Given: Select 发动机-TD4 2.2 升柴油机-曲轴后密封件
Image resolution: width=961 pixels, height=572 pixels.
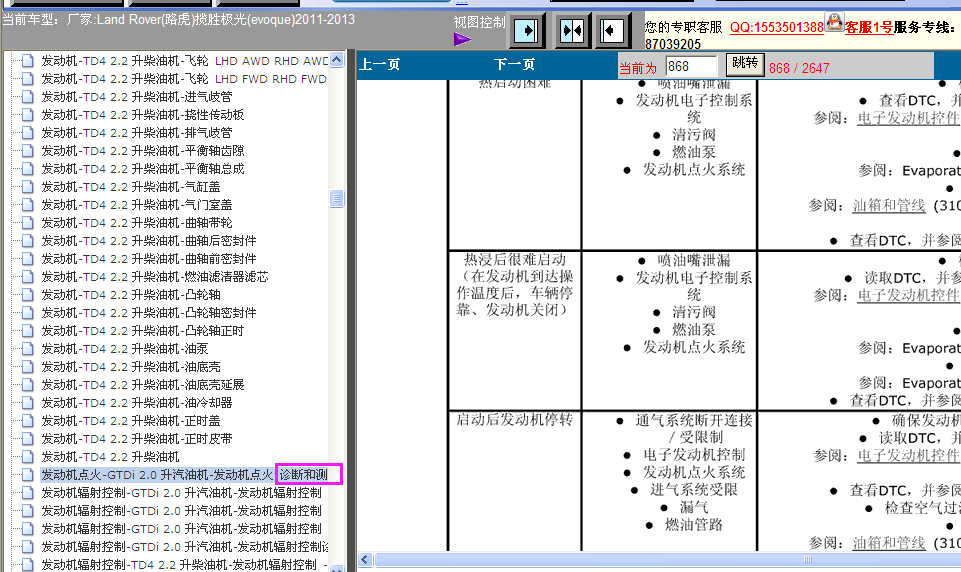Looking at the screenshot, I should point(149,241).
